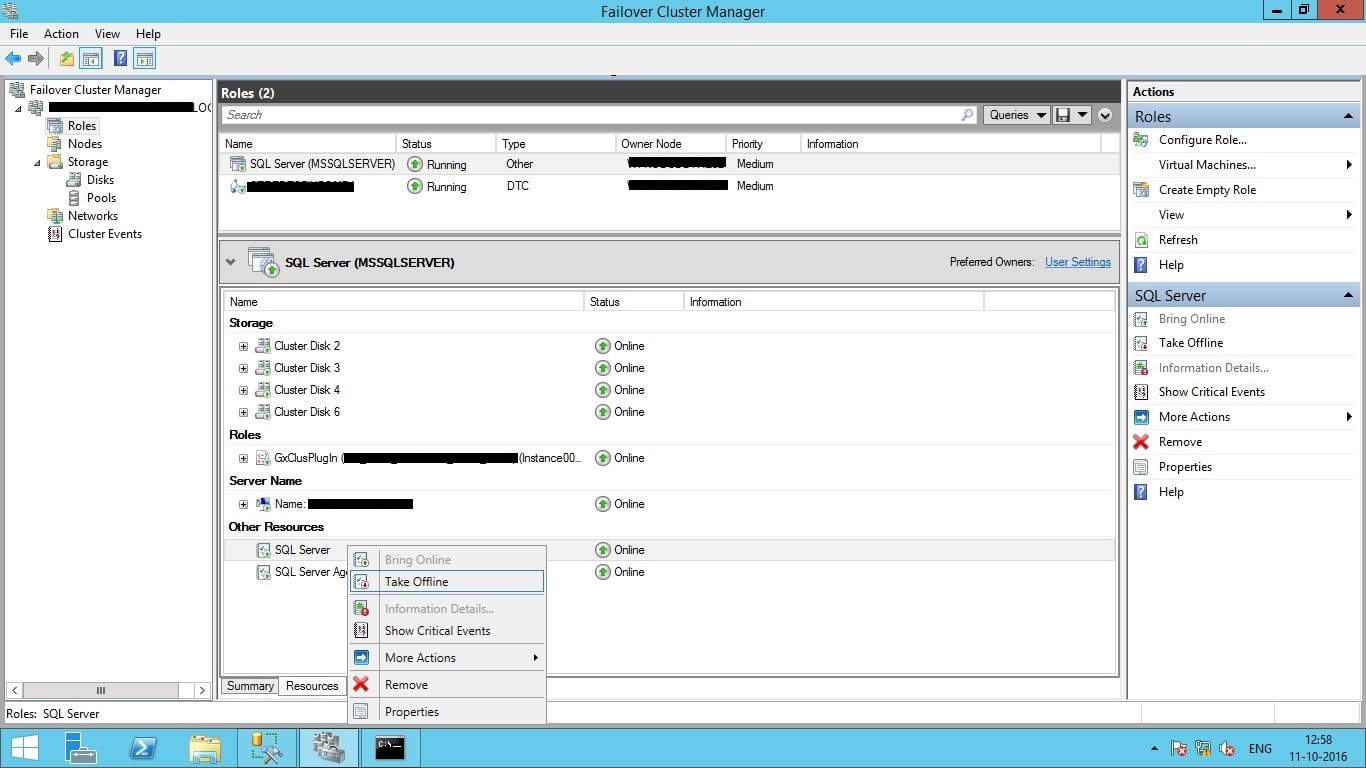Switch to the Resources tab
The width and height of the screenshot is (1366, 768).
coord(312,686)
